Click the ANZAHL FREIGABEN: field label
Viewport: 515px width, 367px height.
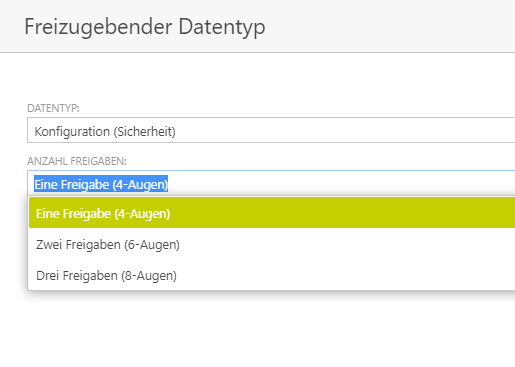pyautogui.click(x=77, y=161)
